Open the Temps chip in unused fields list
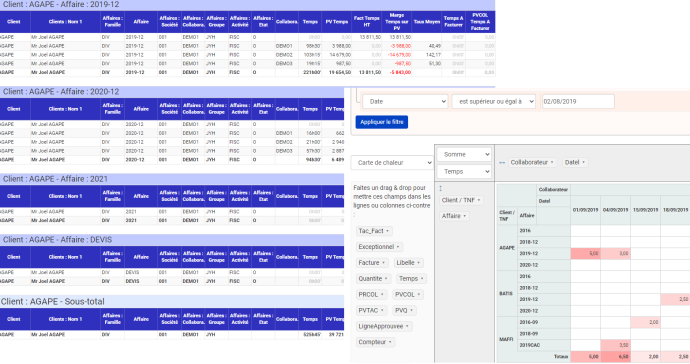The image size is (690, 364). pos(411,279)
